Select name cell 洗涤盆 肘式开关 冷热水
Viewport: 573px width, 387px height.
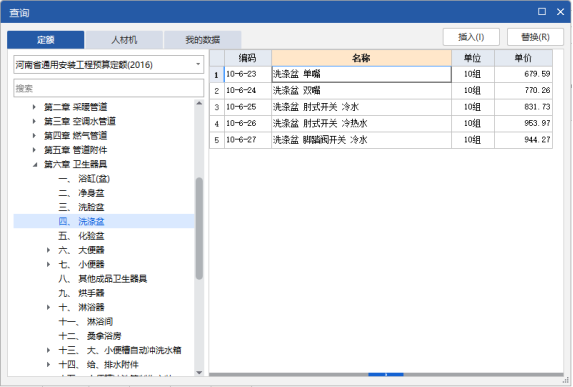point(361,123)
